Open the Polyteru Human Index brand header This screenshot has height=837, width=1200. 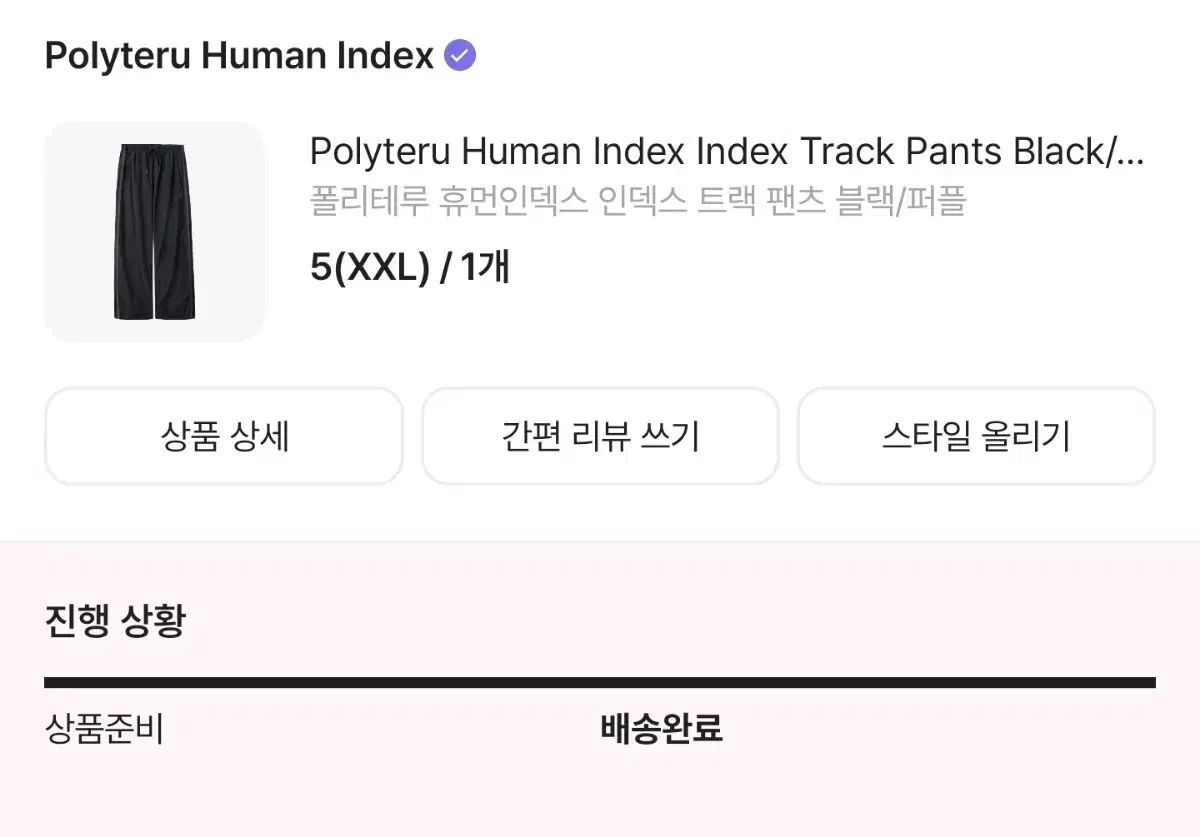click(239, 56)
